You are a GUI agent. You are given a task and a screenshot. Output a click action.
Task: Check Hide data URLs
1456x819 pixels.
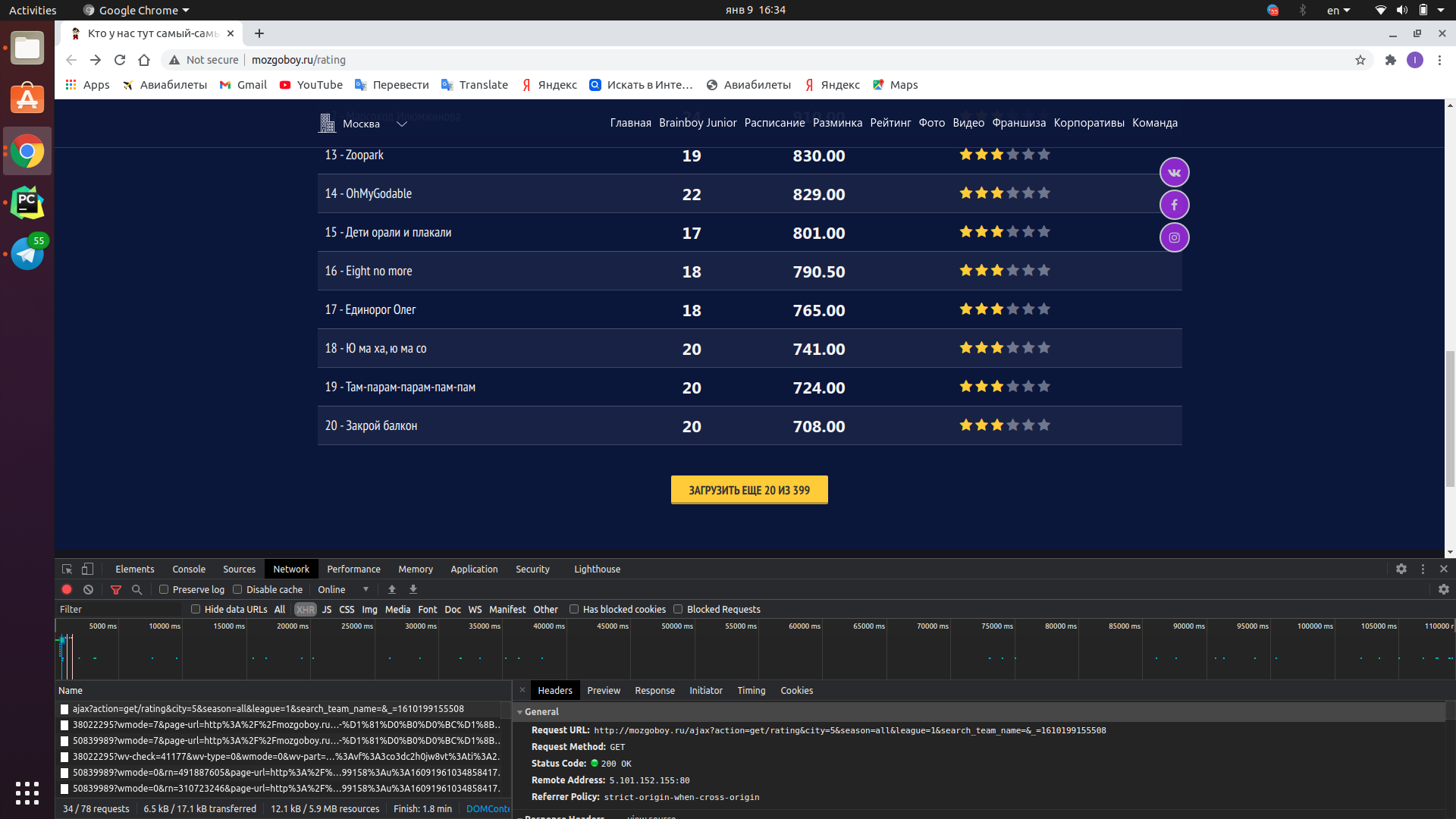click(196, 609)
